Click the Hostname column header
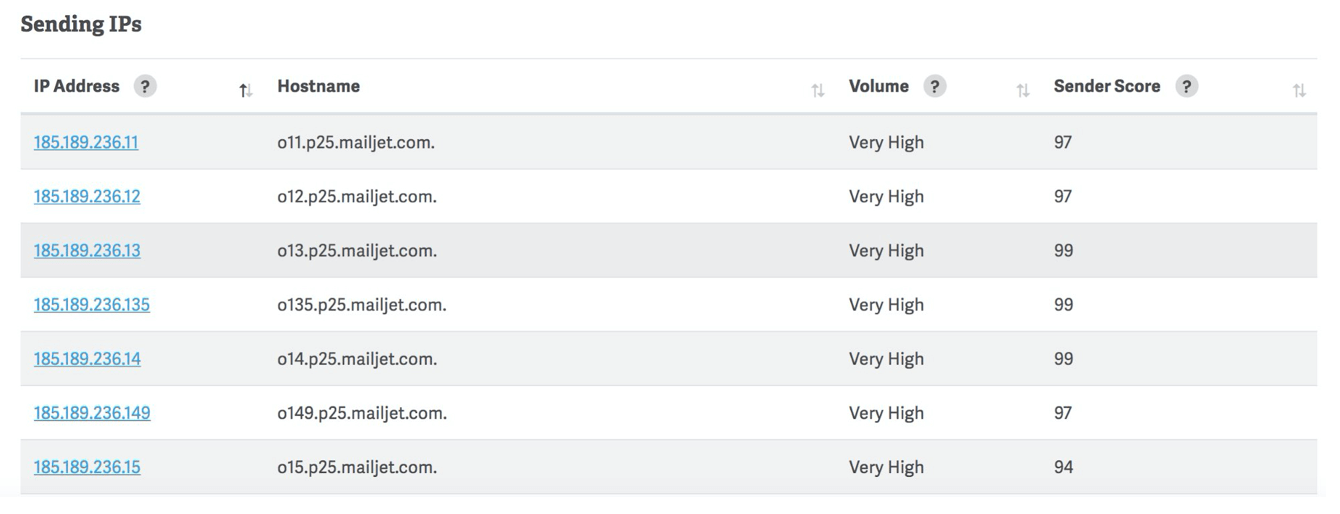Screen dimensions: 1340x514 coord(319,86)
